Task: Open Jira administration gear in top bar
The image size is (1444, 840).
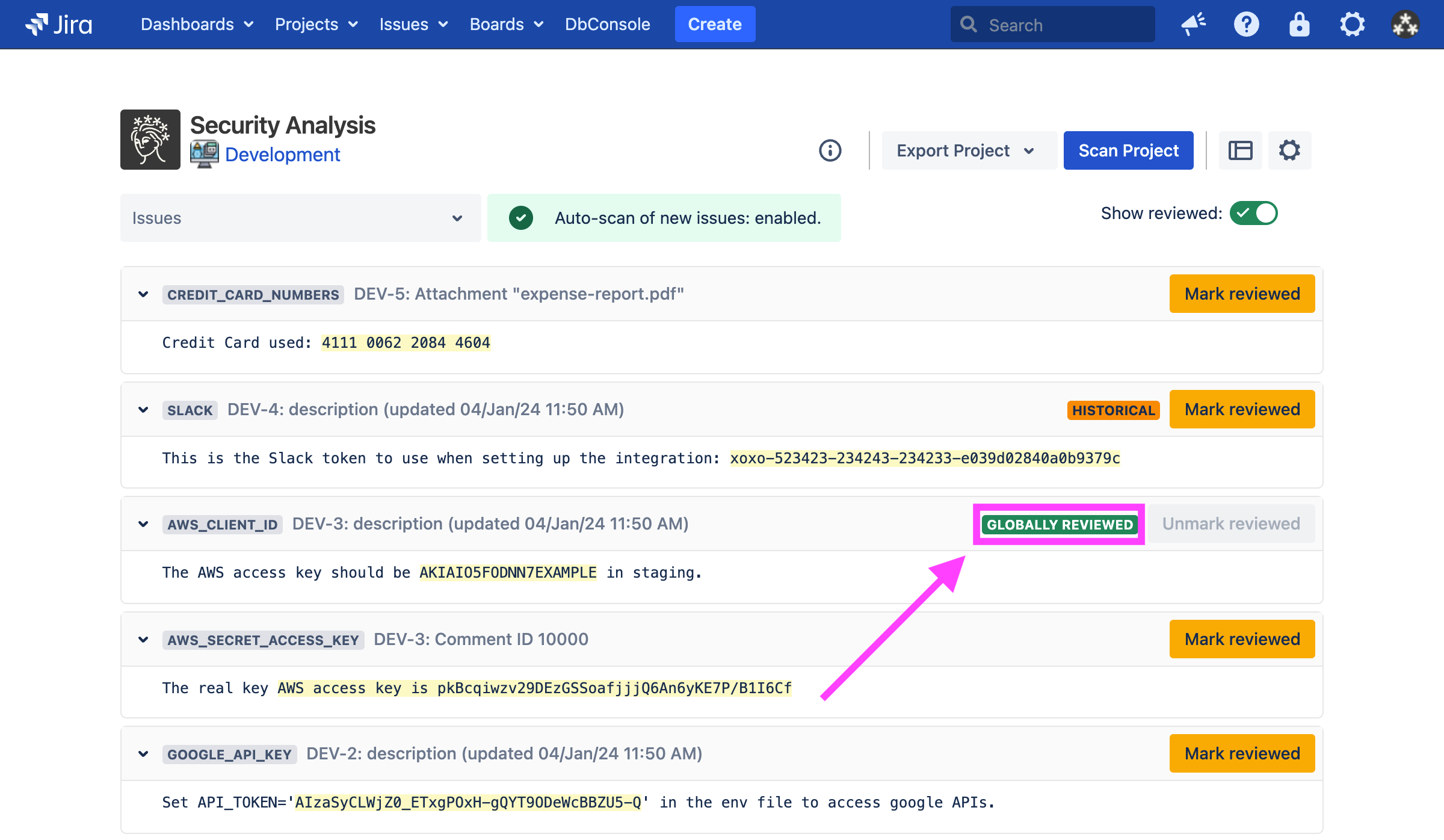Action: pos(1352,24)
